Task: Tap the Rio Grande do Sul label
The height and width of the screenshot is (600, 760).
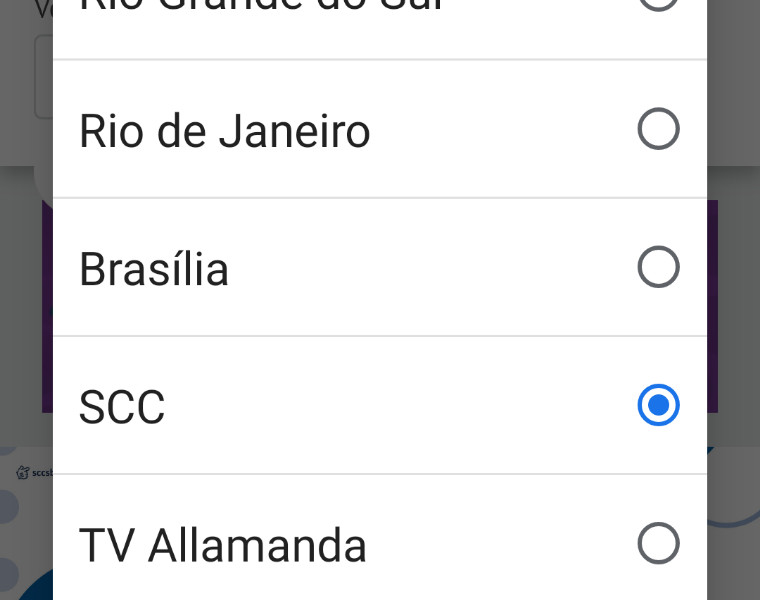Action: point(260,6)
